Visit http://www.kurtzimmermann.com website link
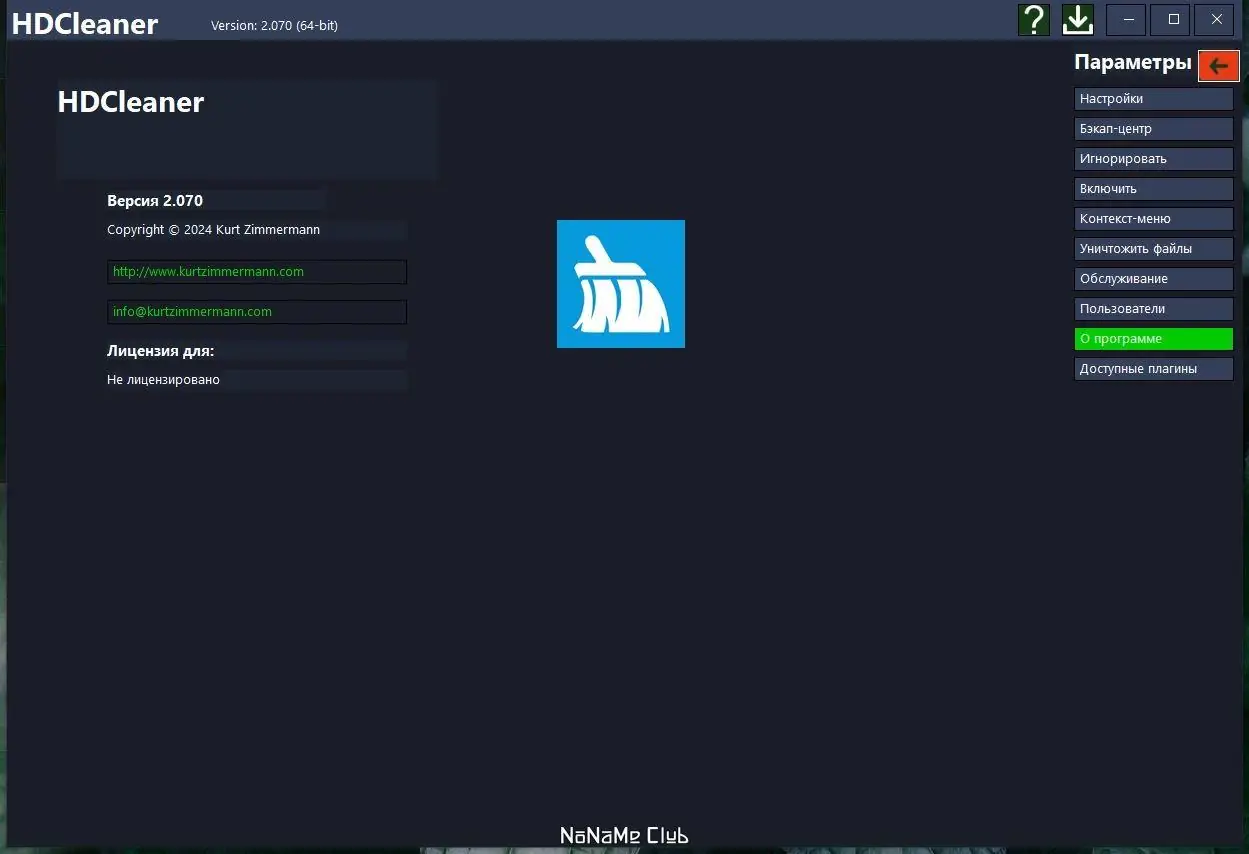1249x854 pixels. (x=257, y=272)
